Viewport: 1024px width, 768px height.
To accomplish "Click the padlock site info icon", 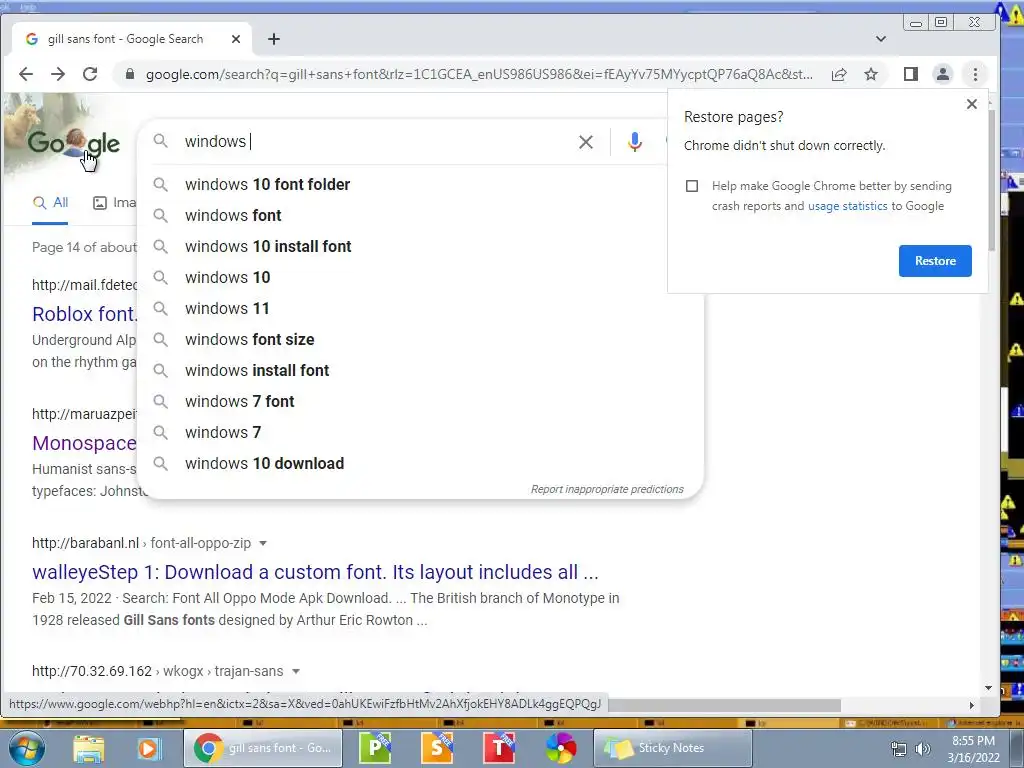I will tap(130, 74).
